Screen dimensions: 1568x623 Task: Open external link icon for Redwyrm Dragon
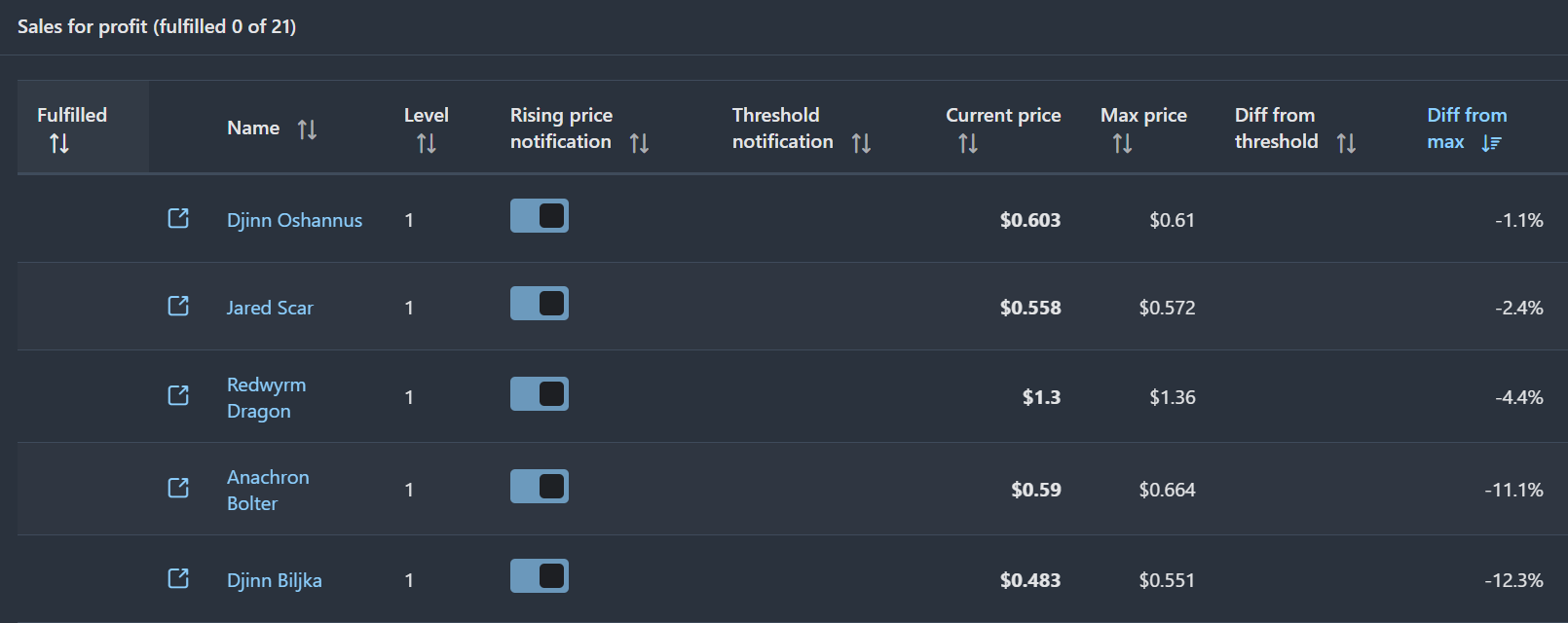point(178,395)
